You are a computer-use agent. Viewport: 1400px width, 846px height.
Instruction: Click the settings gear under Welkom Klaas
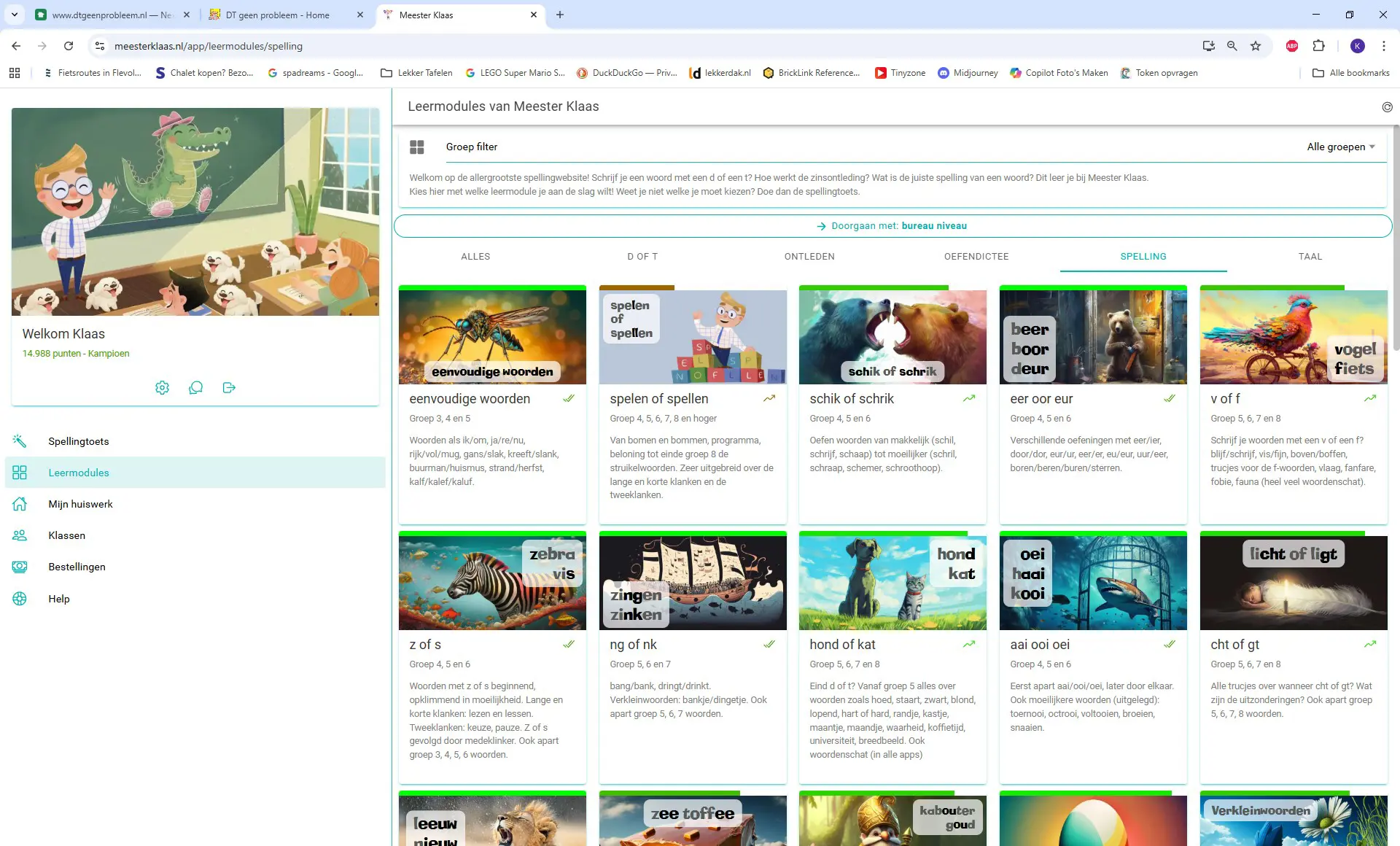pyautogui.click(x=162, y=387)
